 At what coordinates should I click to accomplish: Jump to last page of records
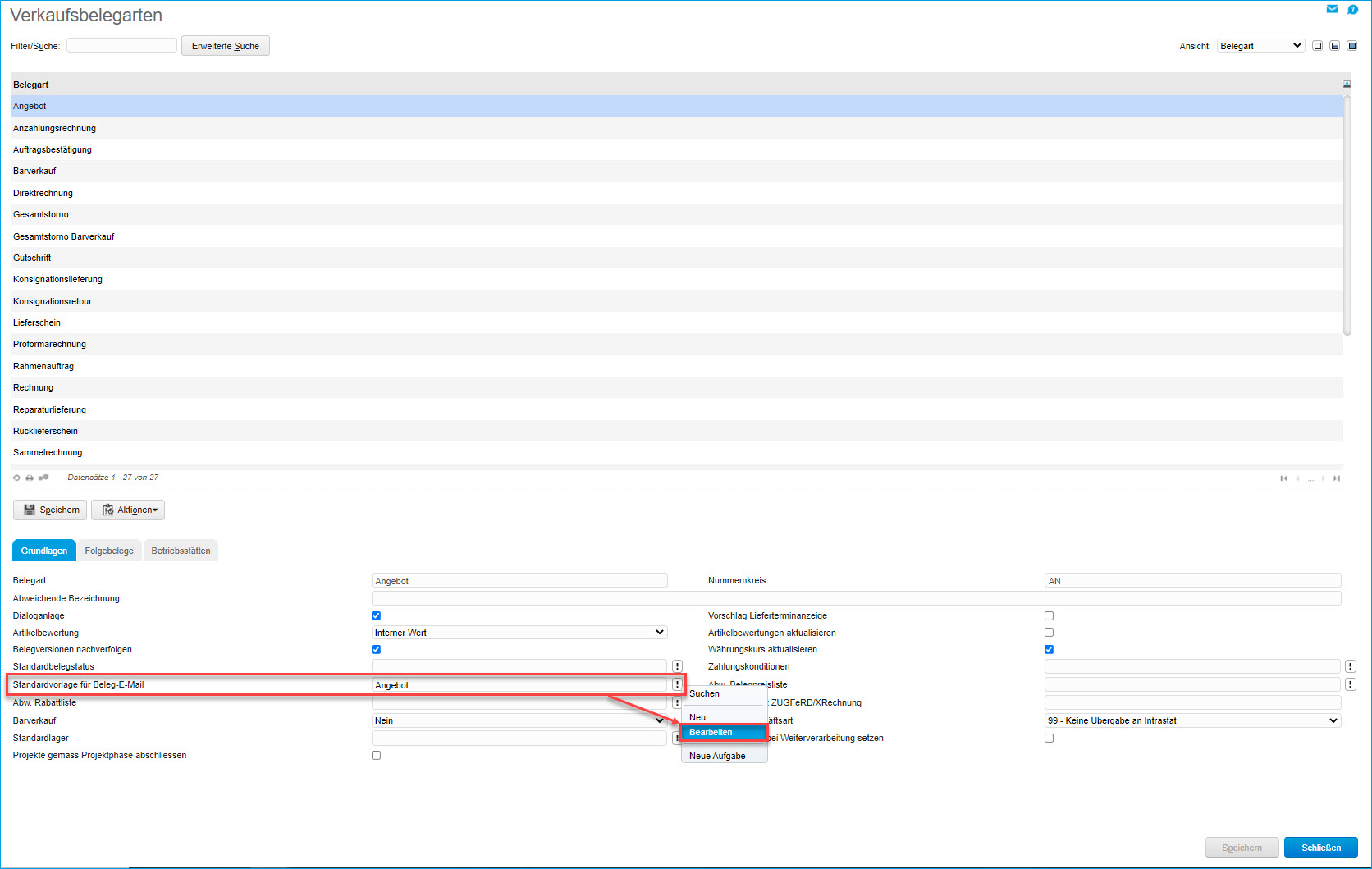click(1337, 478)
